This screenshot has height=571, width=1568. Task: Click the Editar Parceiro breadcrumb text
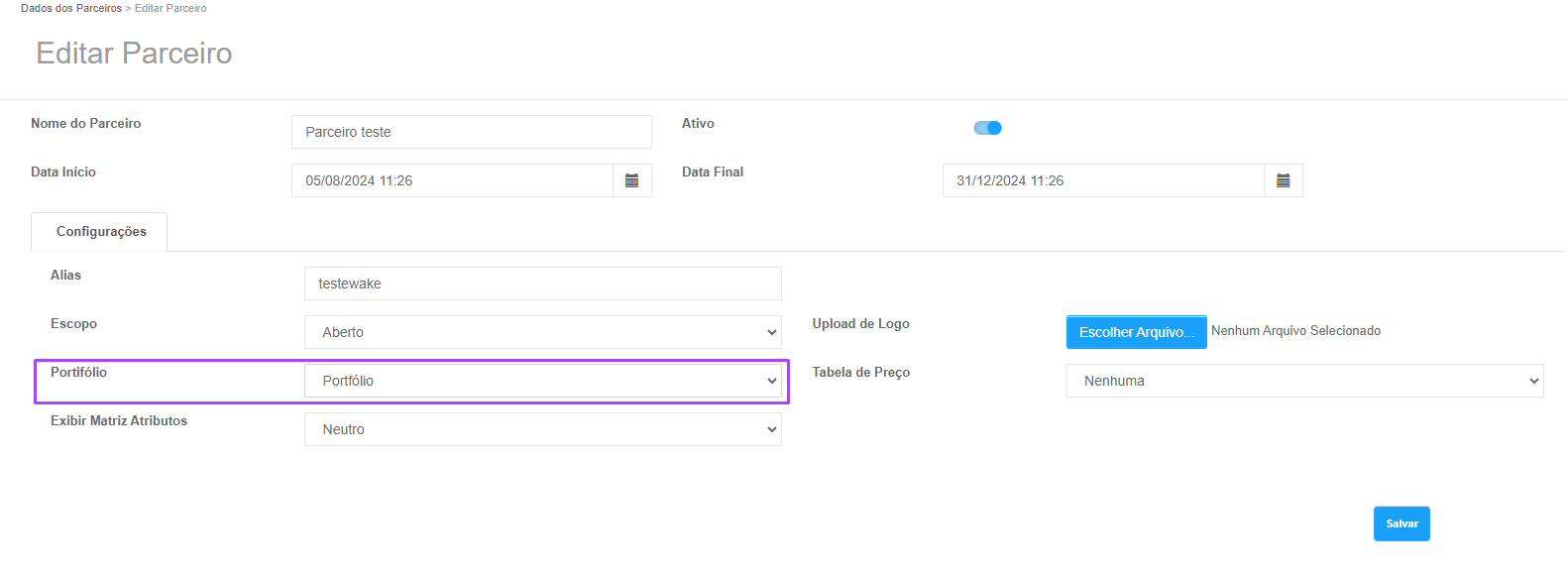(x=170, y=8)
